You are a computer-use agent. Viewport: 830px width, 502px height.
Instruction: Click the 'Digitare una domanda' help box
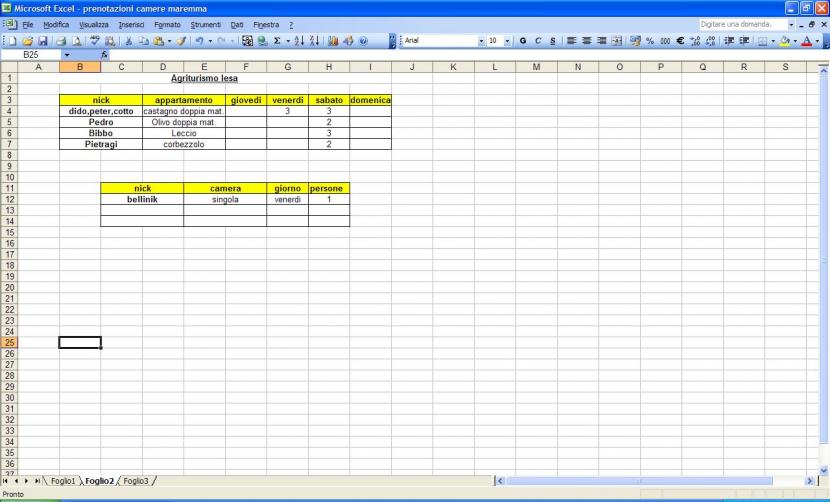coord(740,24)
